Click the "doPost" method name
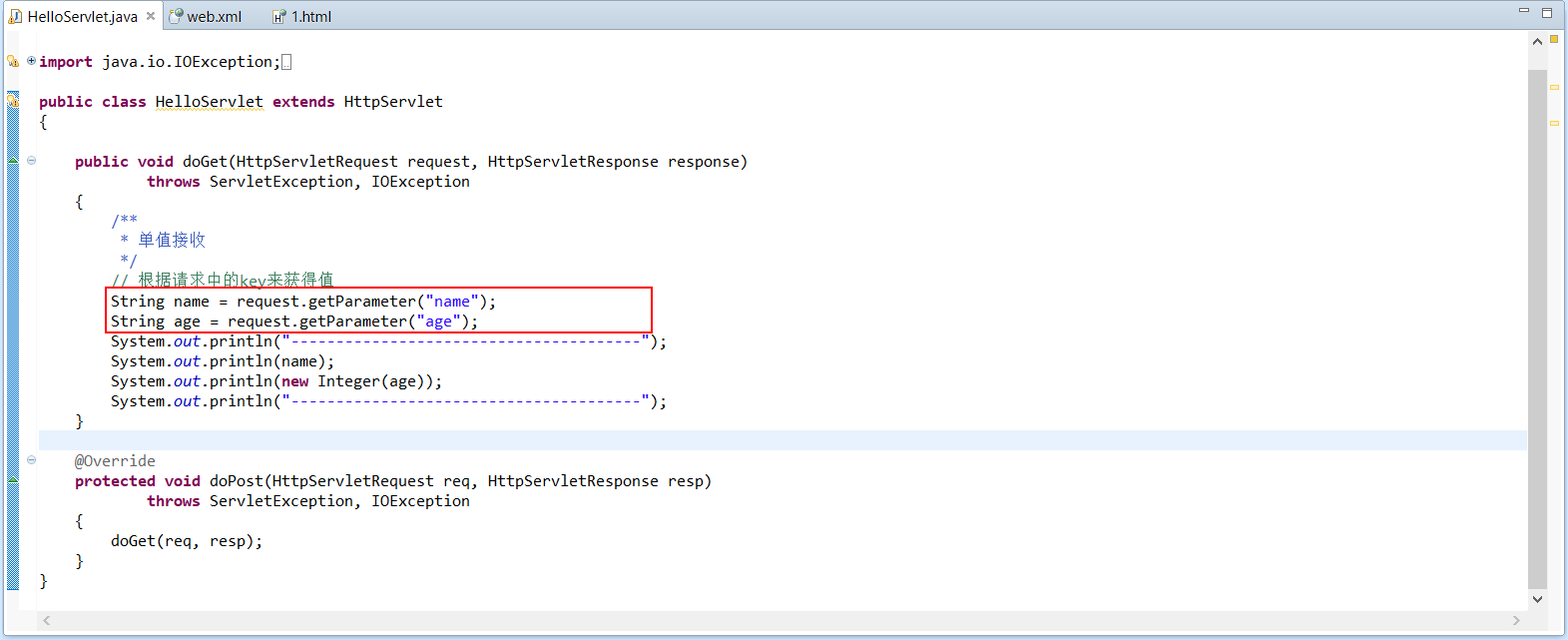This screenshot has height=640, width=1568. [x=237, y=481]
